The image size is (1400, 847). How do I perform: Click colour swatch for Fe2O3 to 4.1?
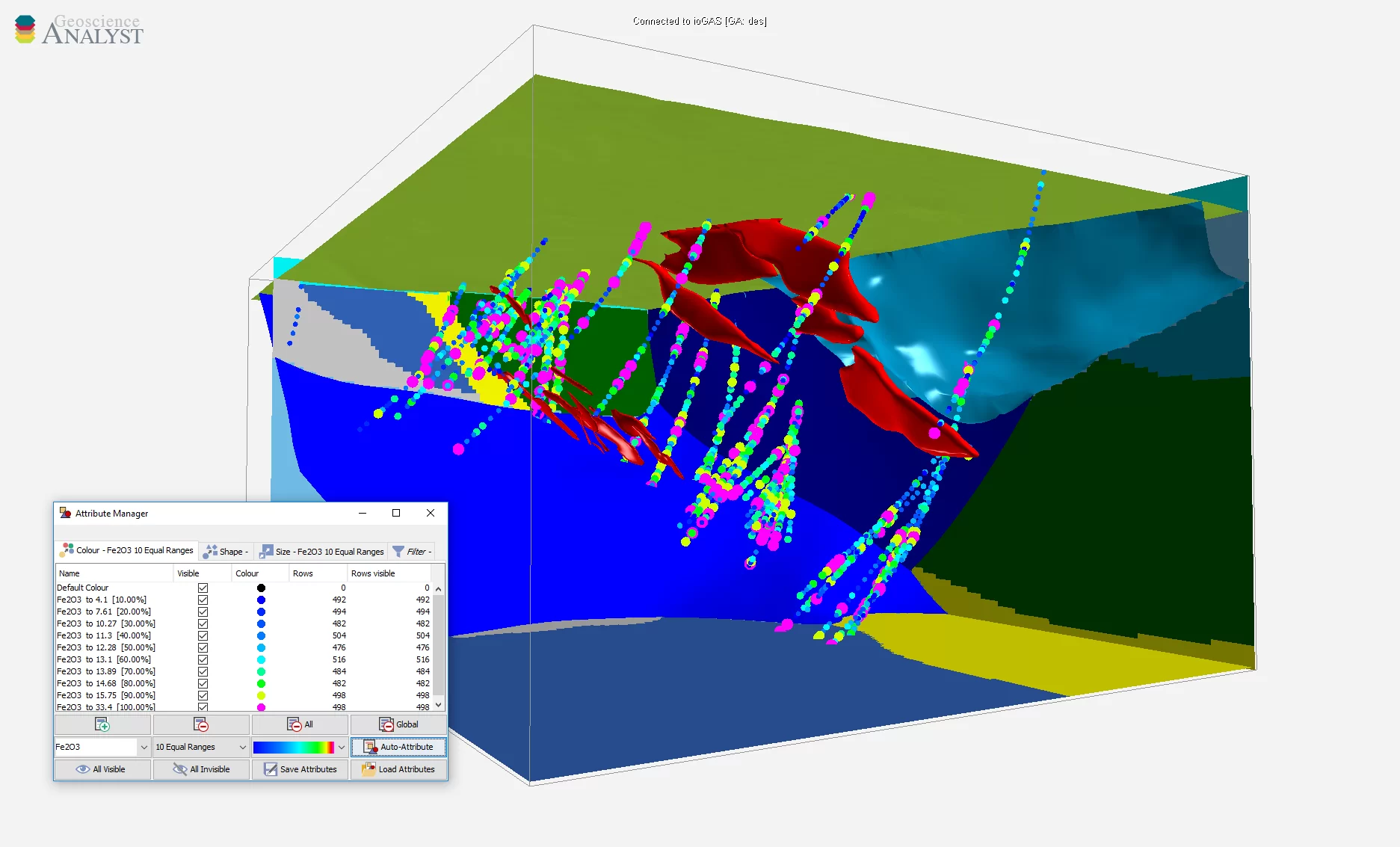261,600
